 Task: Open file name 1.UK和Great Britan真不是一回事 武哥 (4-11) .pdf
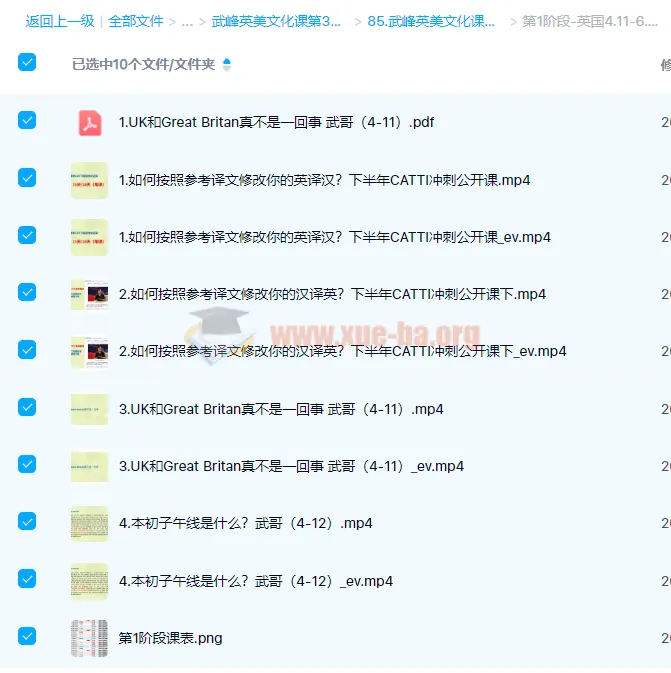(276, 123)
